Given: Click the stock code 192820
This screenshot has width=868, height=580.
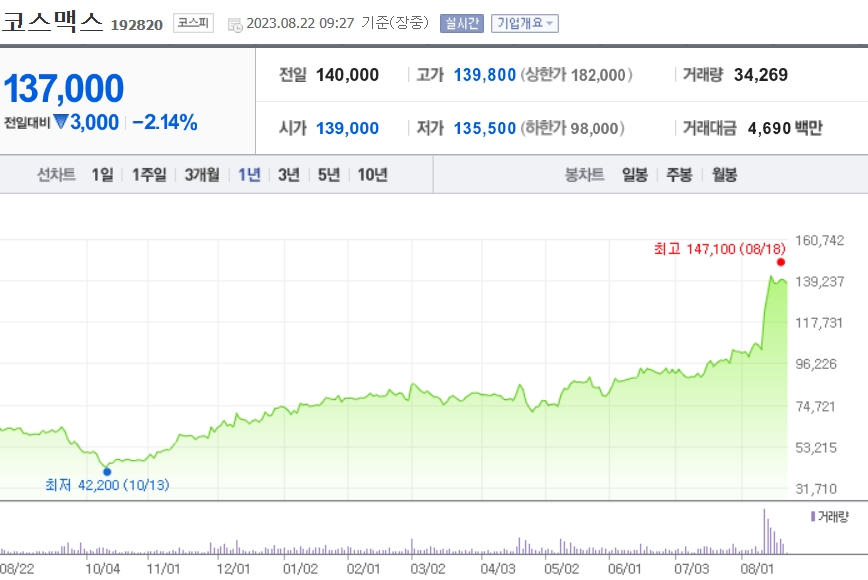Looking at the screenshot, I should tap(137, 25).
